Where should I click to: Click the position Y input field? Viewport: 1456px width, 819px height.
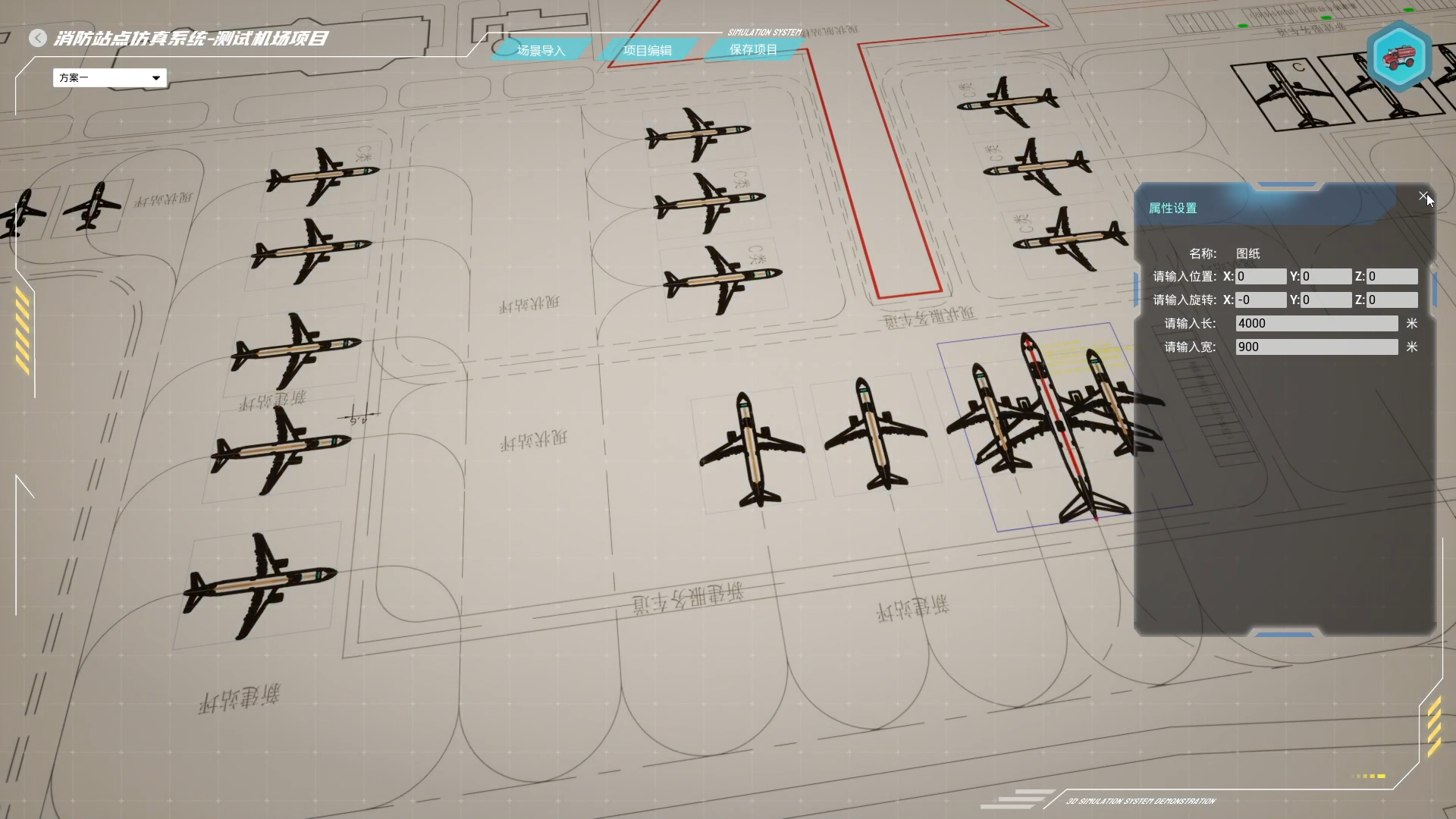(x=1326, y=277)
